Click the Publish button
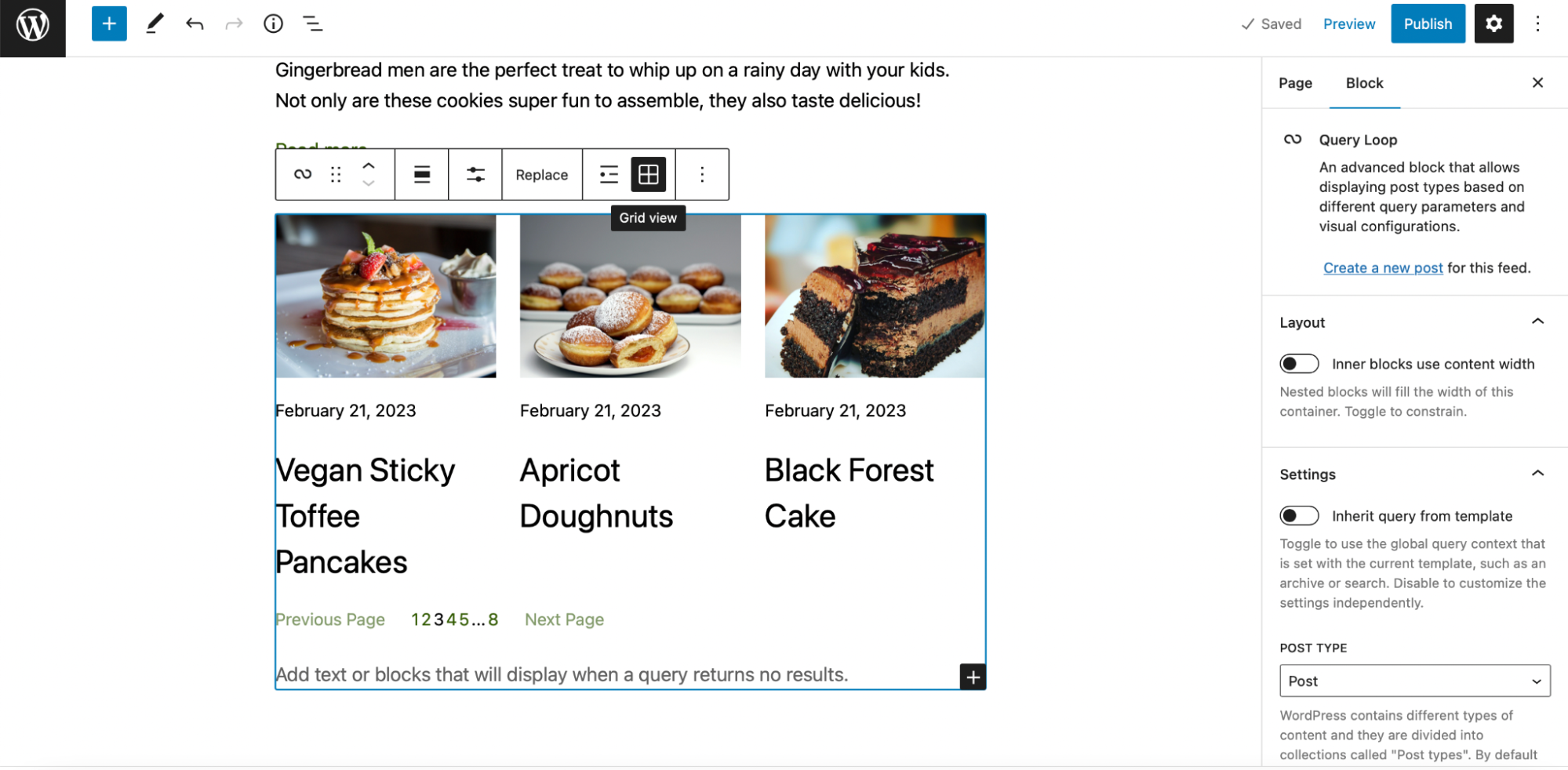 (x=1428, y=24)
